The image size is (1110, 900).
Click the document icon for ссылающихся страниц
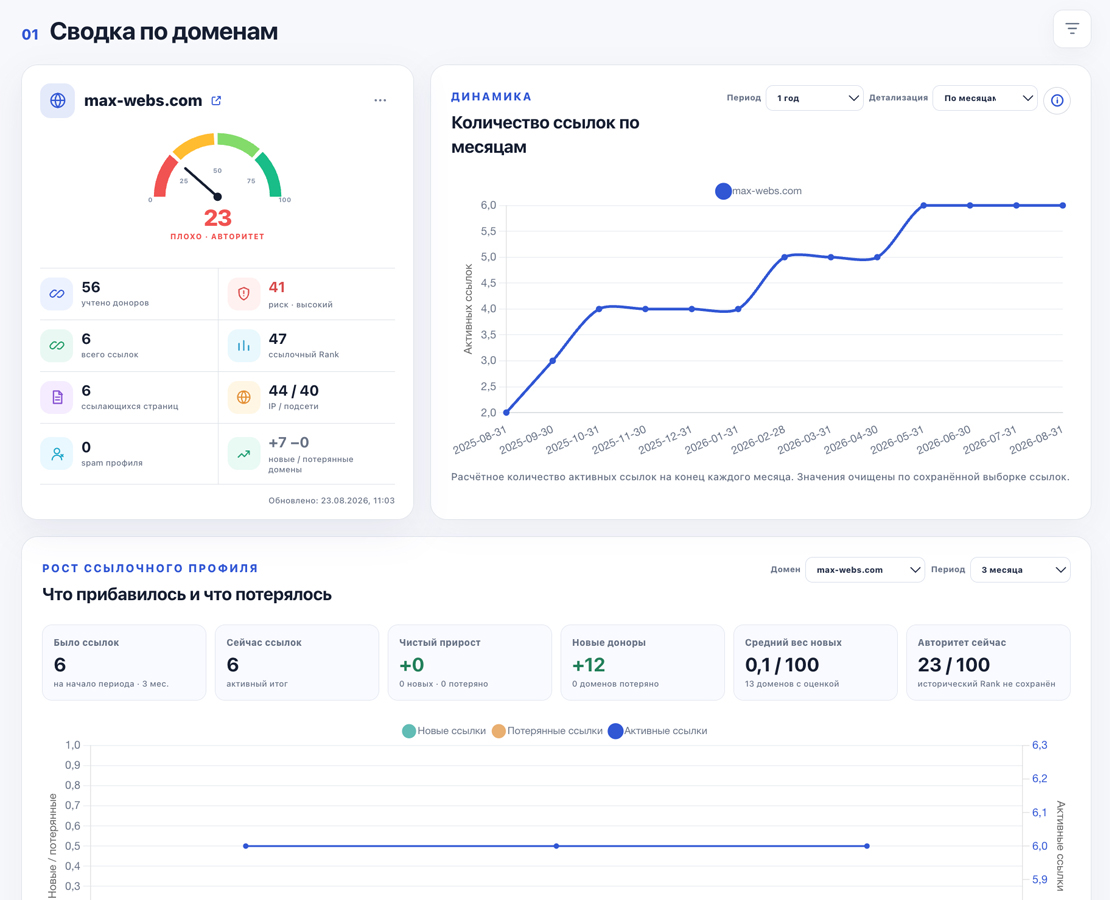(57, 397)
